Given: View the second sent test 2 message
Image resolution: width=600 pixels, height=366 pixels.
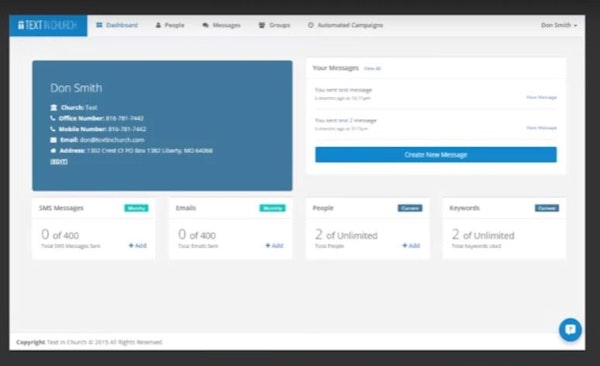Looking at the screenshot, I should [x=541, y=127].
